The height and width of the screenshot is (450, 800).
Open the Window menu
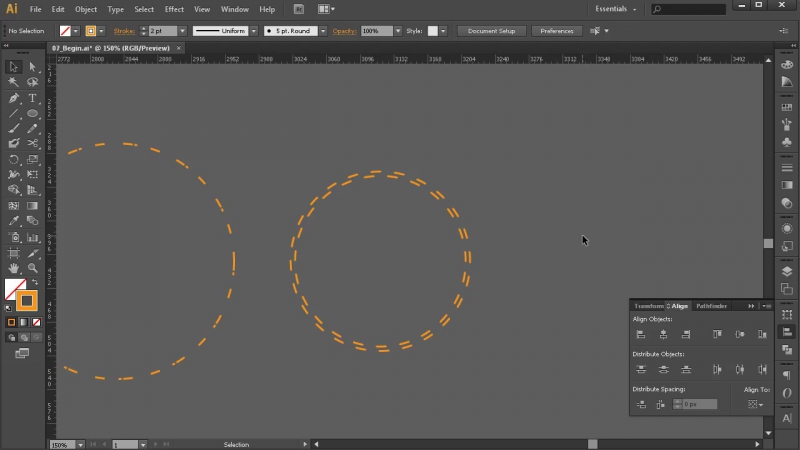(235, 9)
